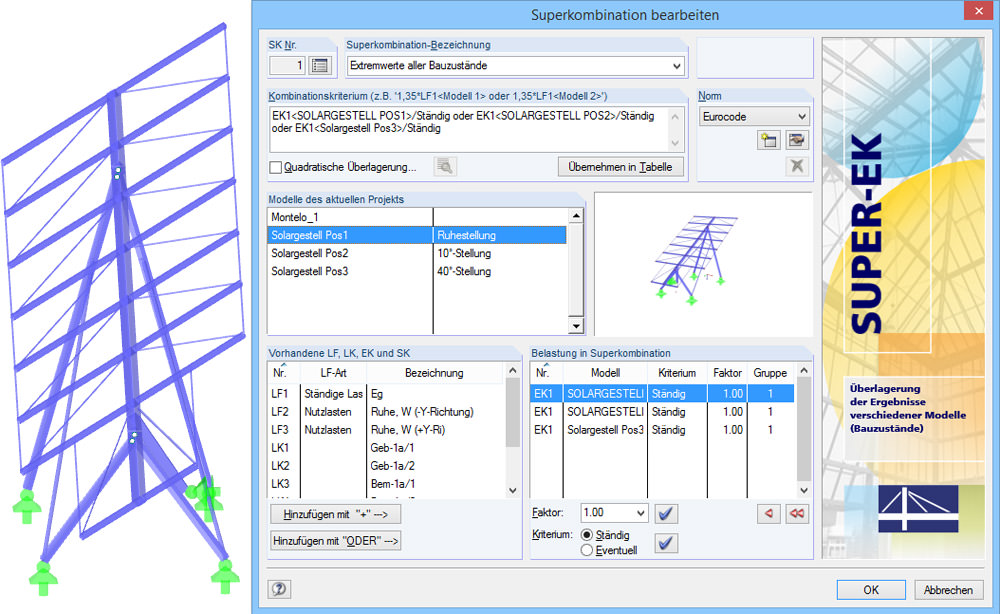
Task: Select load case LF1 Eg row
Action: (x=386, y=394)
